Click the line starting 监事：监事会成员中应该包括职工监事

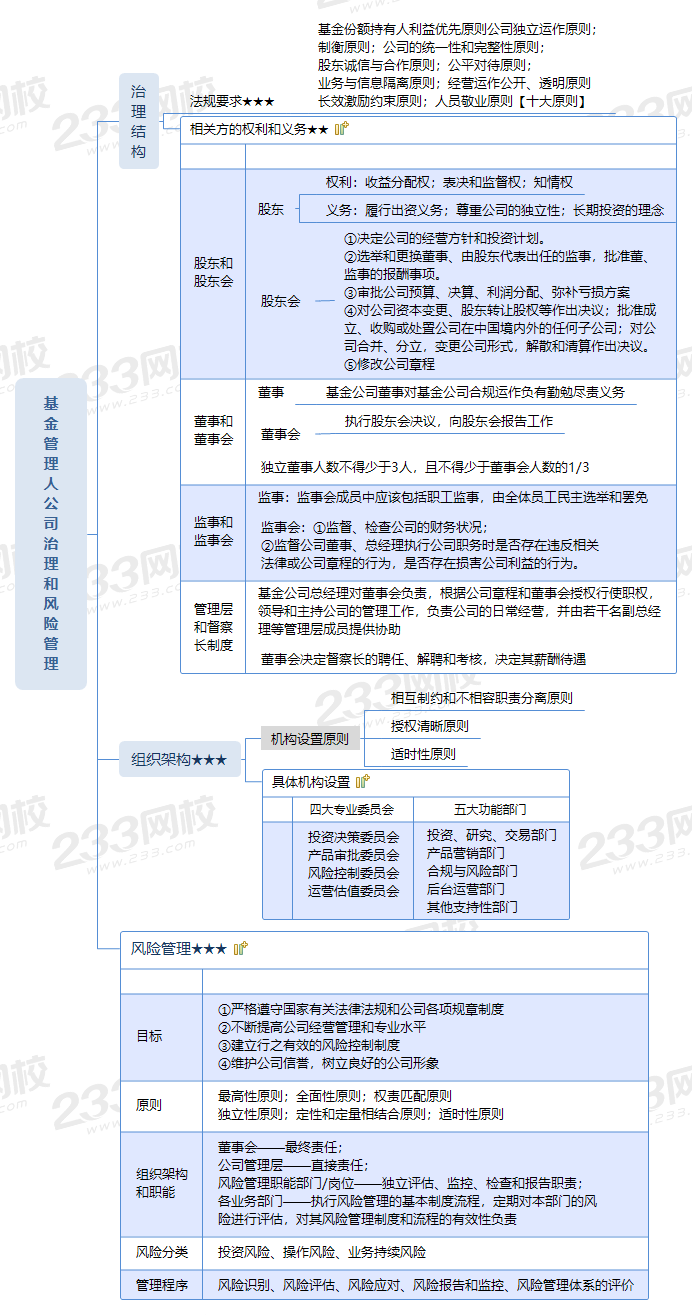tap(453, 497)
